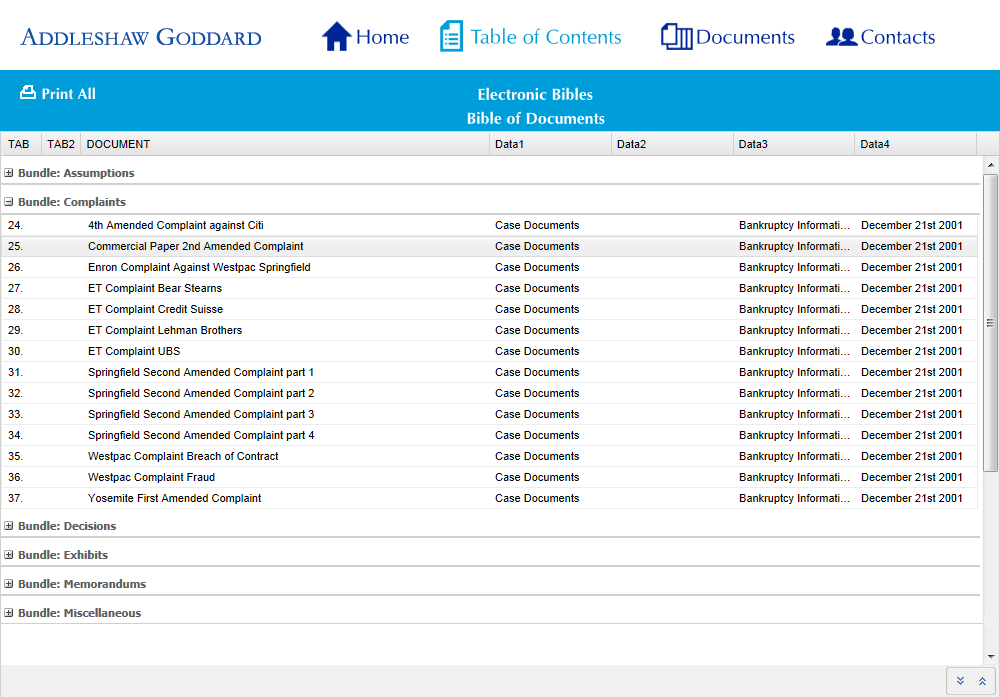
Task: Click the Addleshaw Goddard logo
Action: point(141,37)
